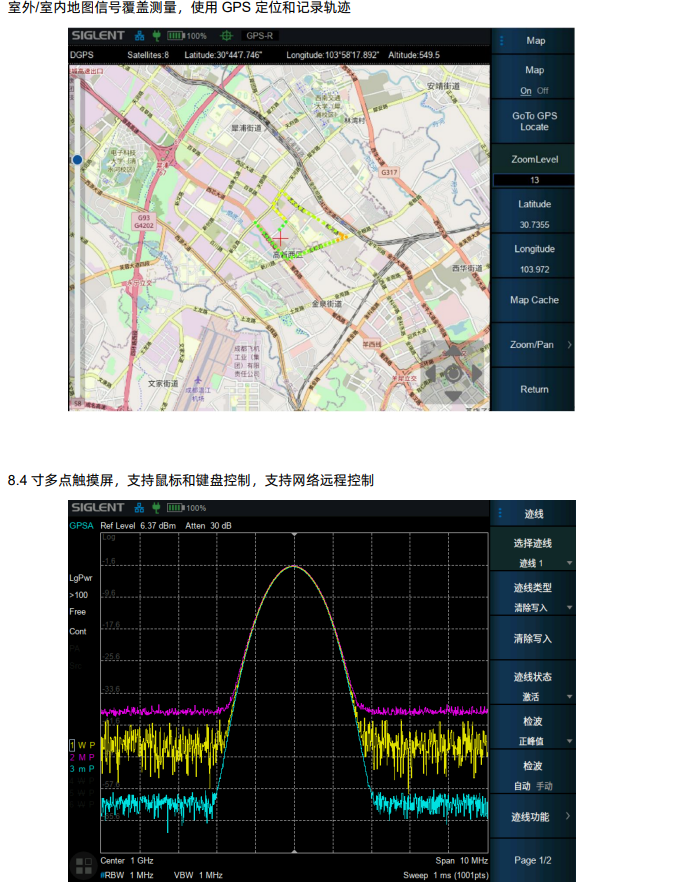Click the network icon in map screen header

(139, 35)
